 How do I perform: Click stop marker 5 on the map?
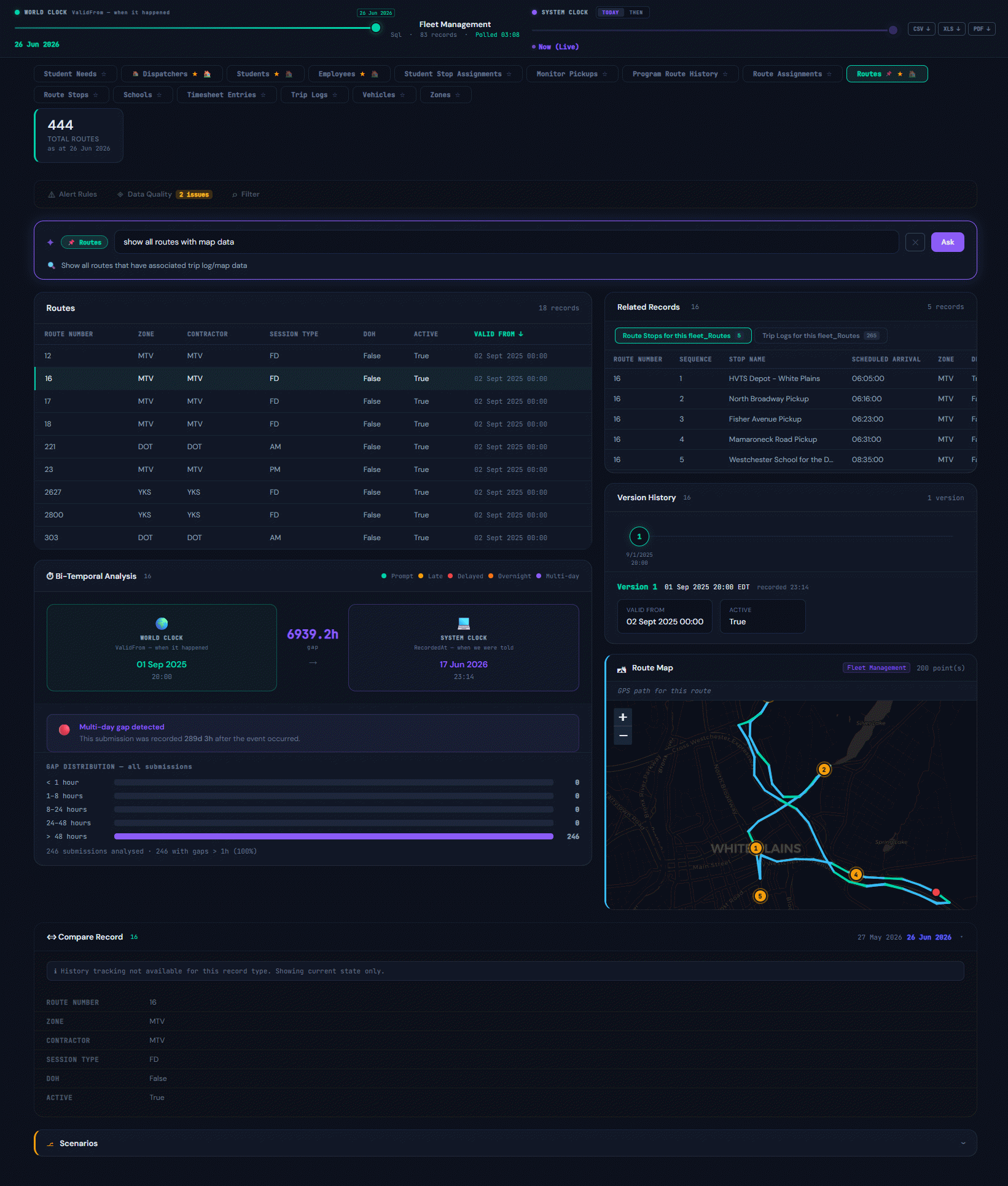tap(760, 896)
